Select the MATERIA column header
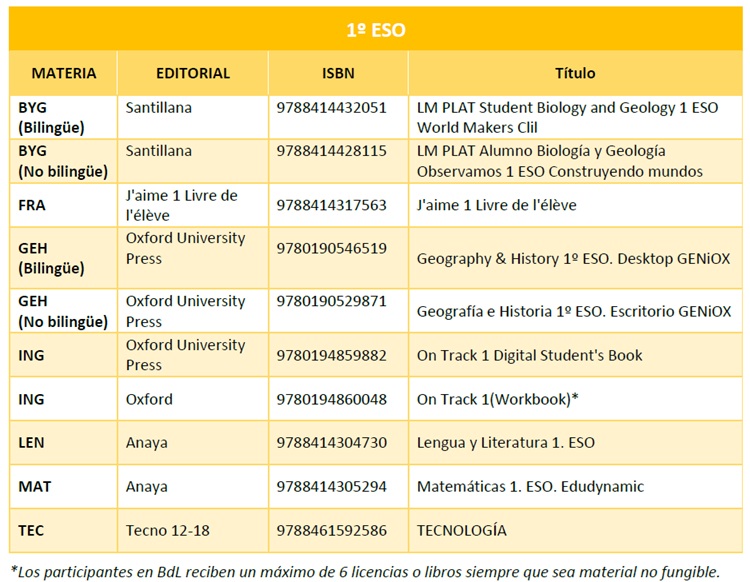 click(64, 73)
